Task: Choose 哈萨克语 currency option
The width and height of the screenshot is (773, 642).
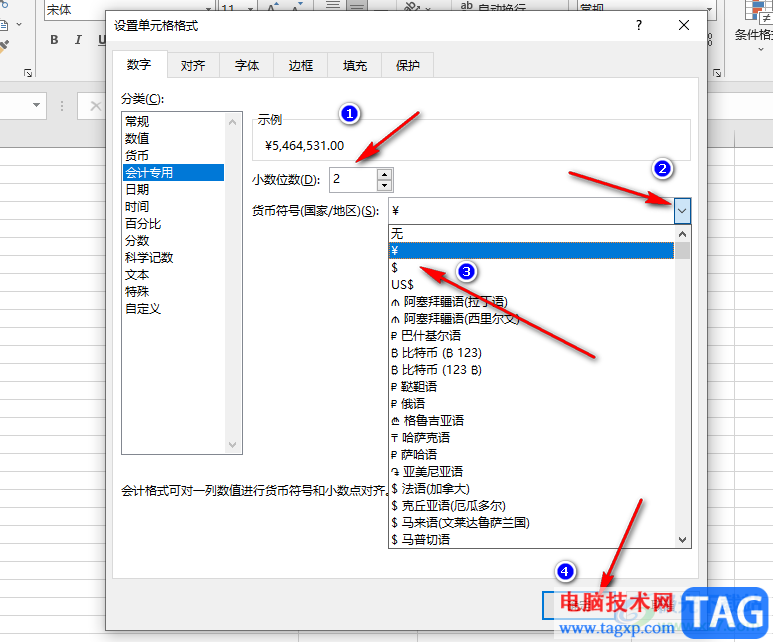Action: 531,437
